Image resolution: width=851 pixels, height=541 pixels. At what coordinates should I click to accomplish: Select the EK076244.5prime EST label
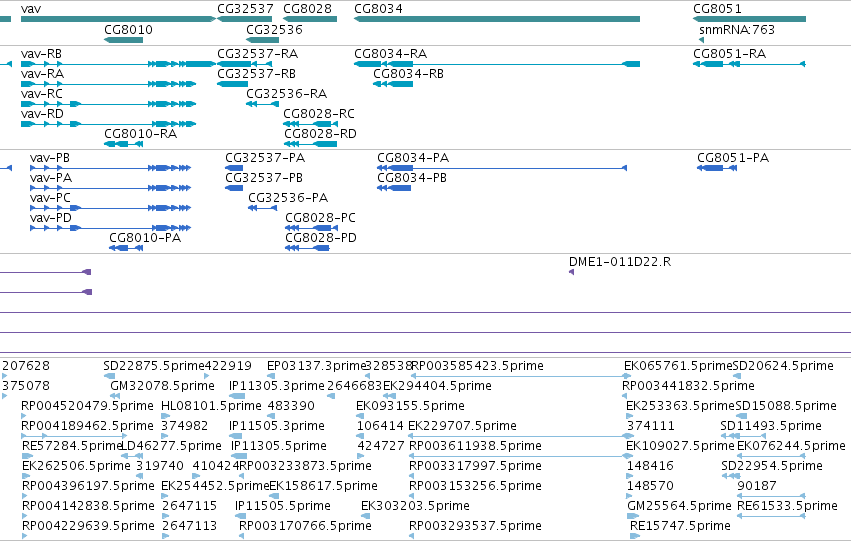click(x=791, y=447)
